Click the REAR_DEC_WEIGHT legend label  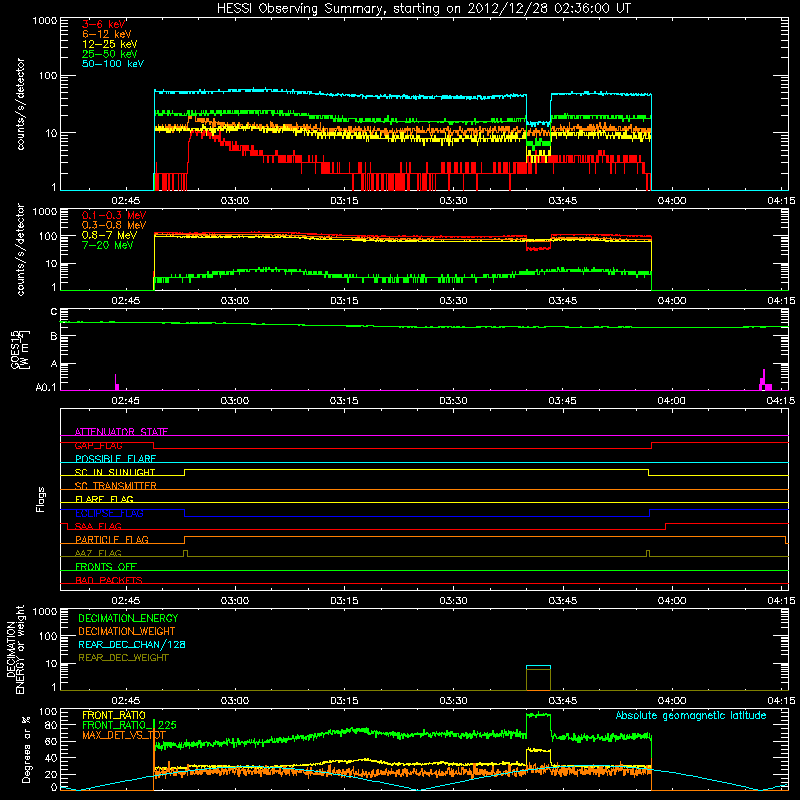pos(123,658)
